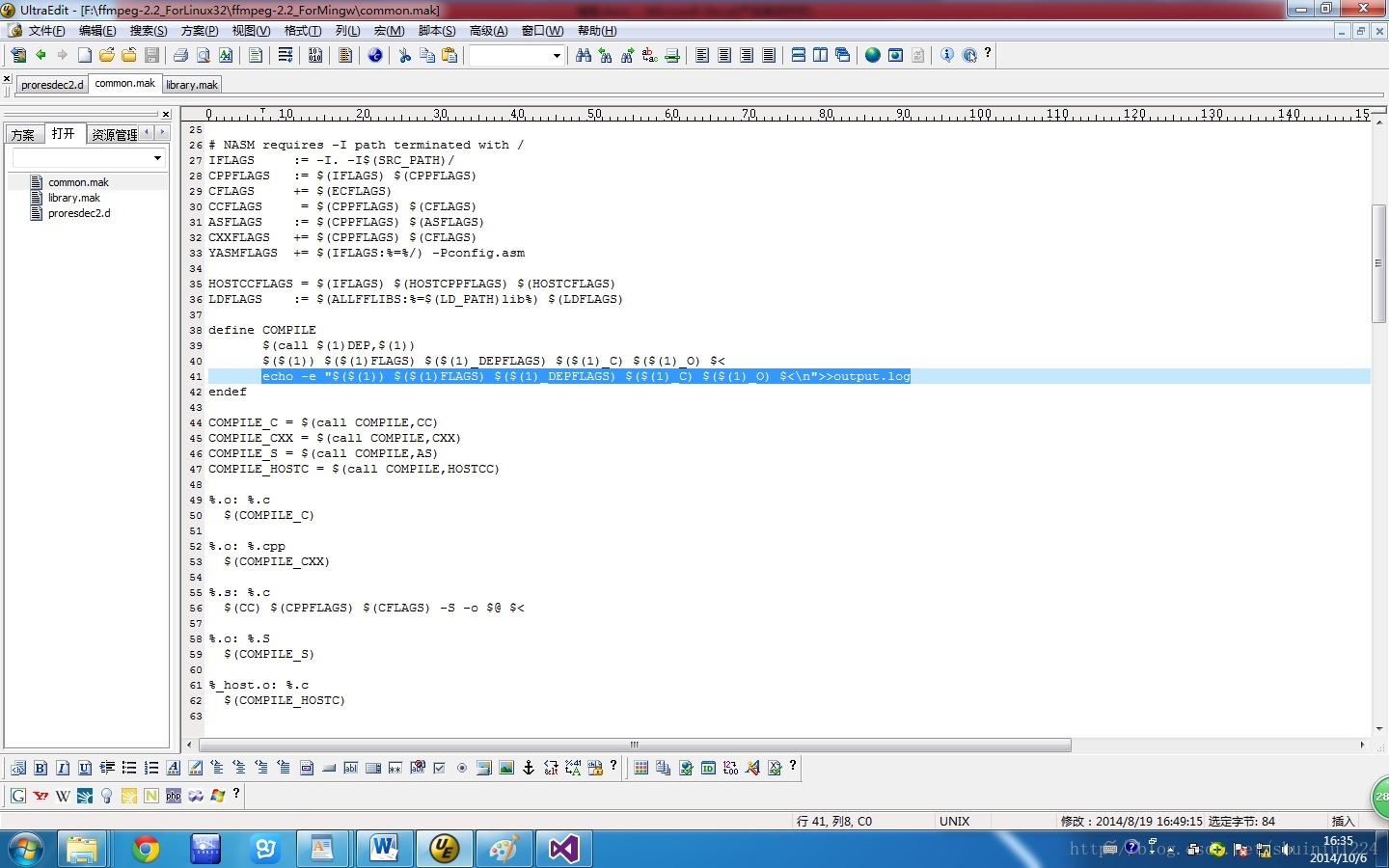Click the New File toolbar icon
This screenshot has width=1389, height=868.
click(x=85, y=55)
